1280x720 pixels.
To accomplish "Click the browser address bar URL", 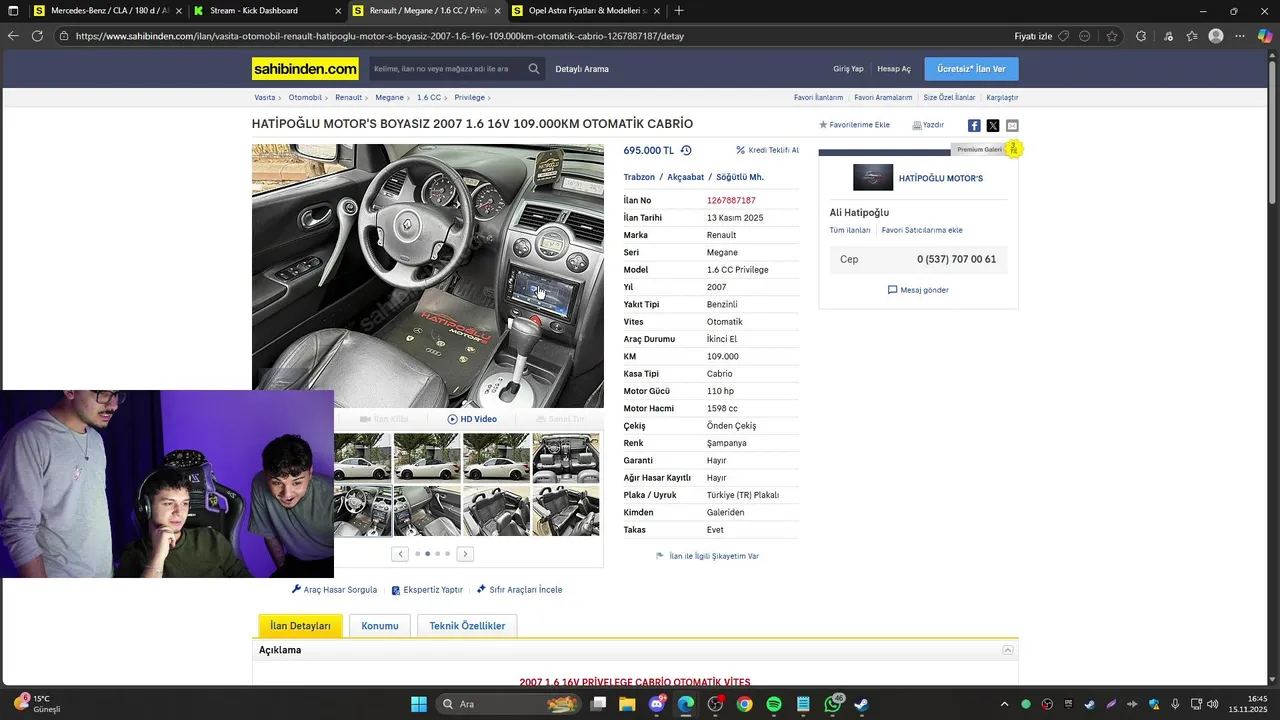I will (x=380, y=36).
